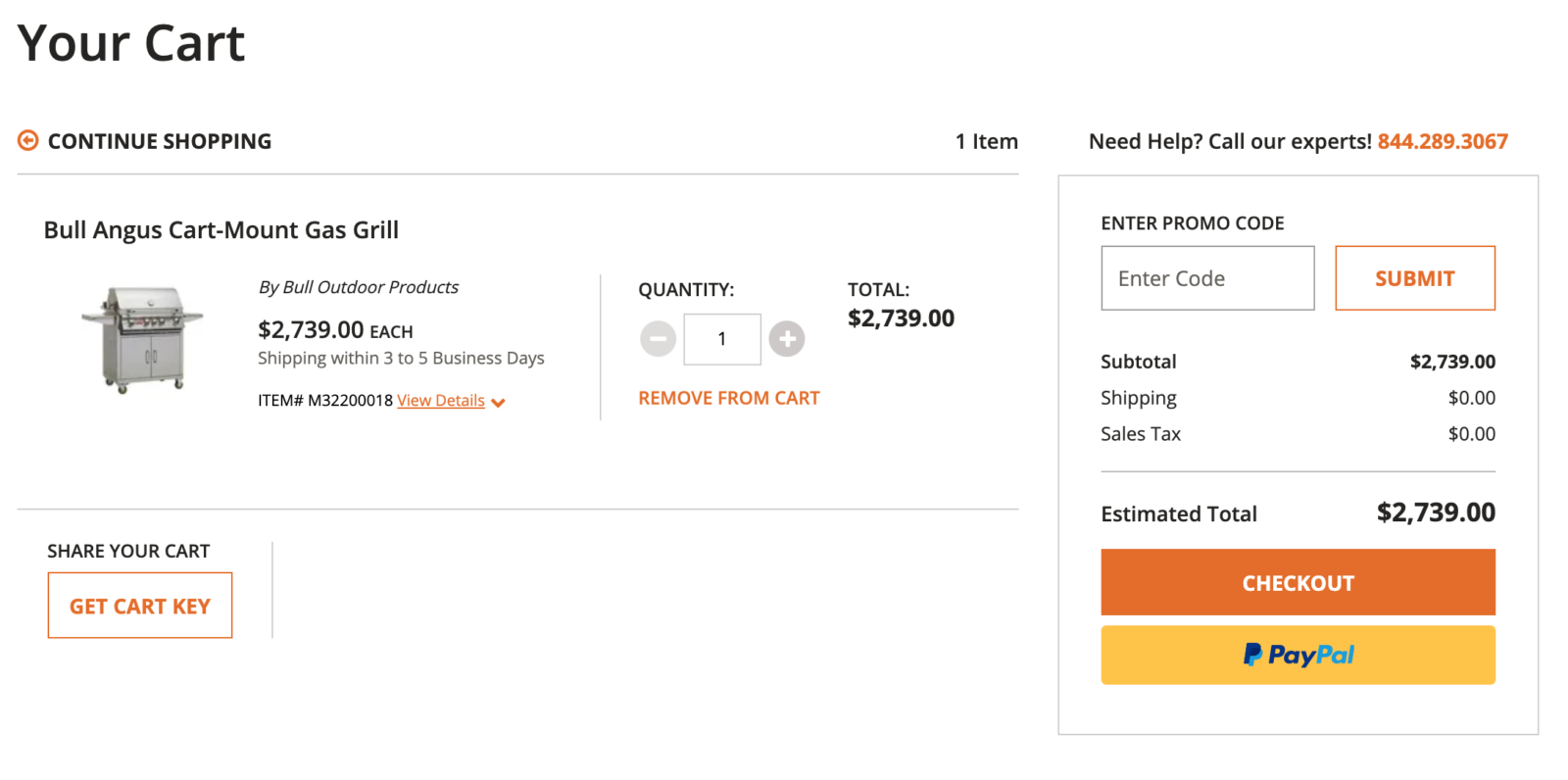1568x780 pixels.
Task: Increase quantity with the plus button
Action: pyautogui.click(x=787, y=339)
